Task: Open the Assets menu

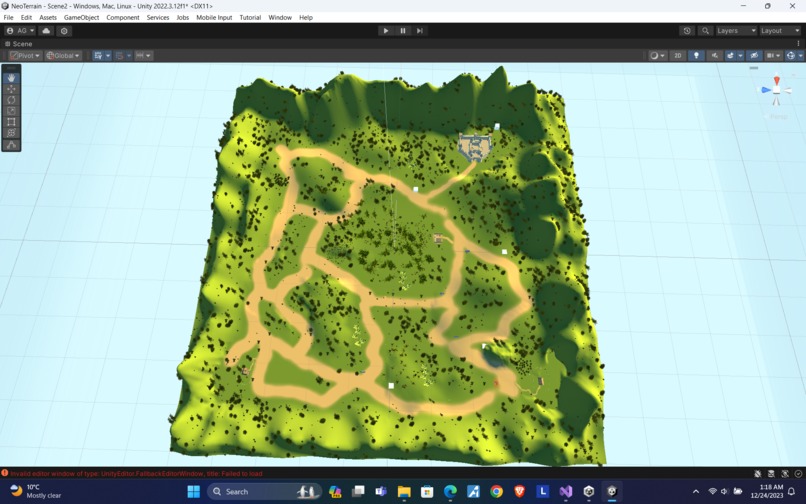Action: [x=48, y=17]
